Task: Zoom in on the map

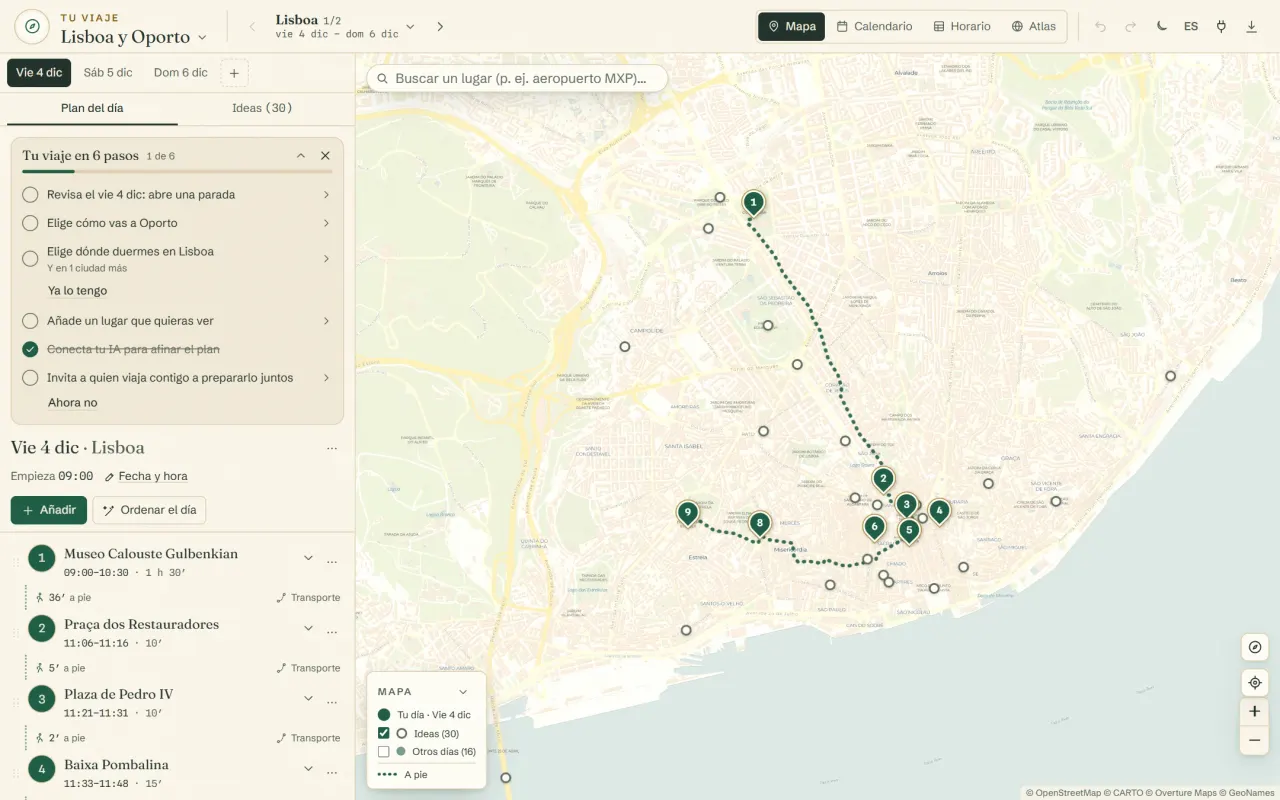Action: tap(1255, 712)
